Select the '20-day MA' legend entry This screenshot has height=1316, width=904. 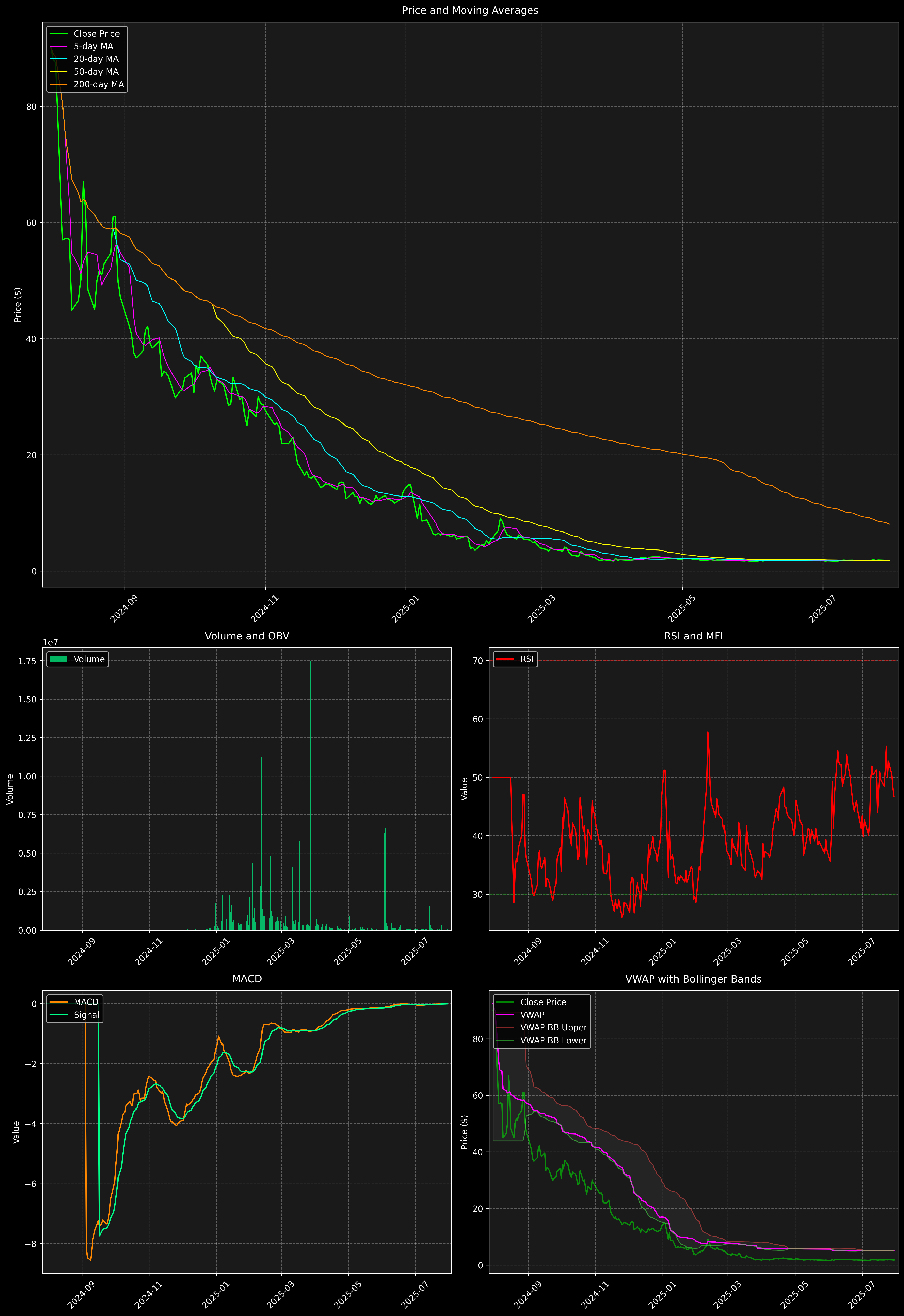click(84, 59)
